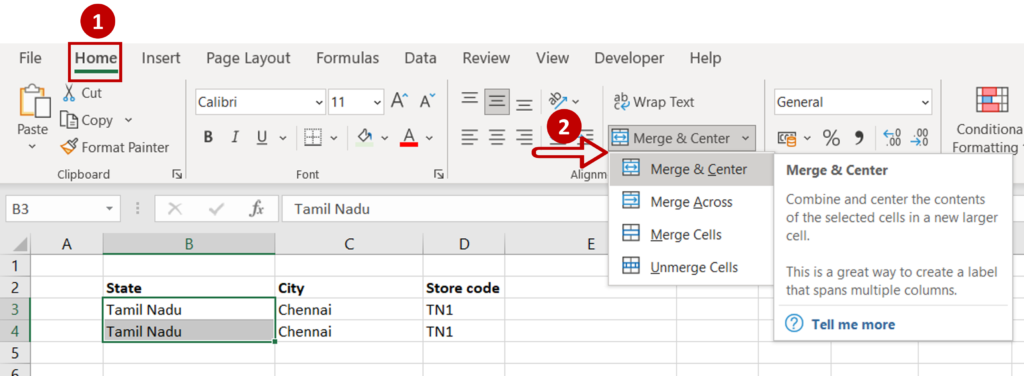Toggle Bold formatting
Image resolution: width=1024 pixels, height=376 pixels.
pos(208,138)
